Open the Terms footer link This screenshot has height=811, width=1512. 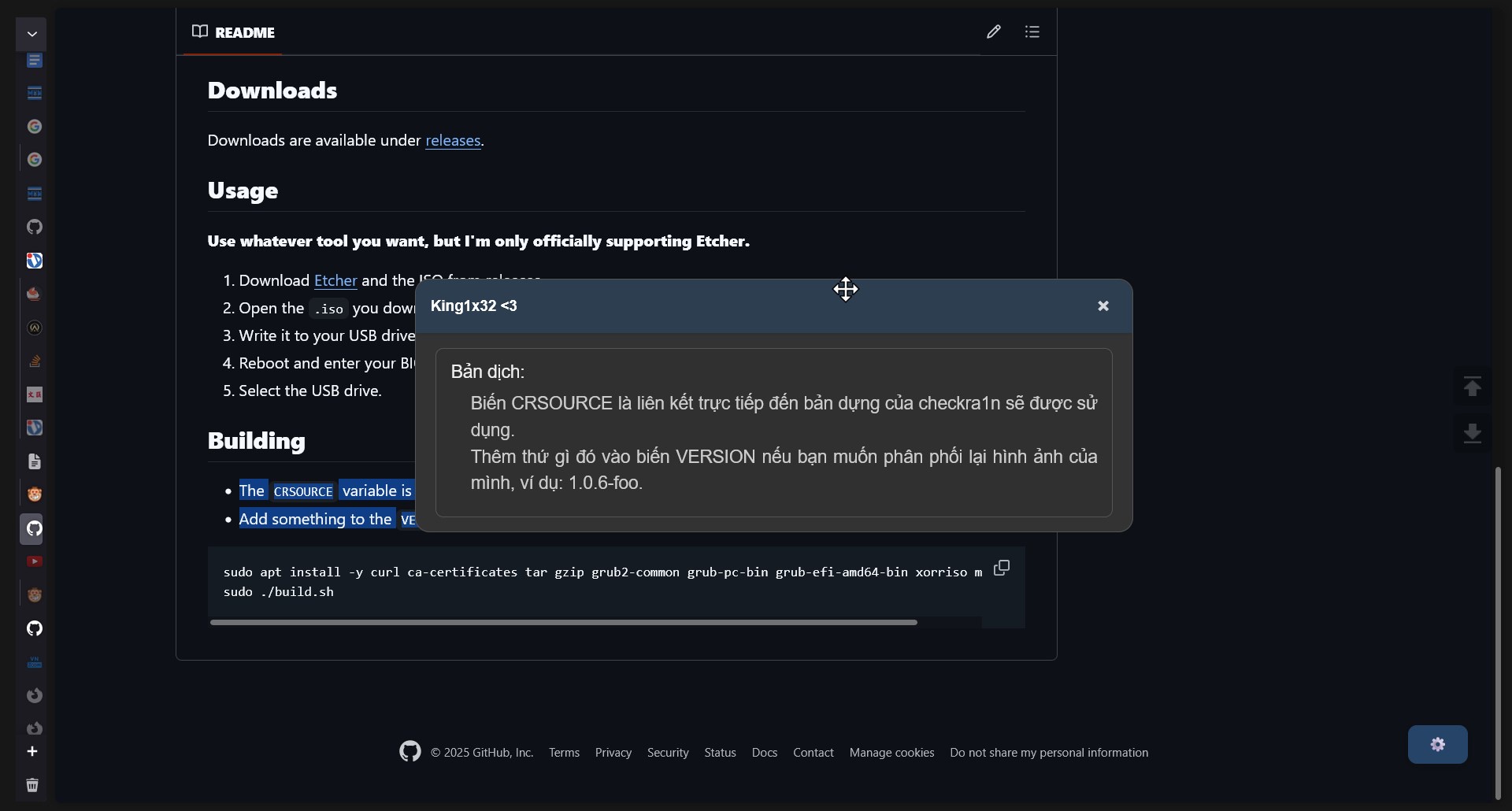[564, 753]
